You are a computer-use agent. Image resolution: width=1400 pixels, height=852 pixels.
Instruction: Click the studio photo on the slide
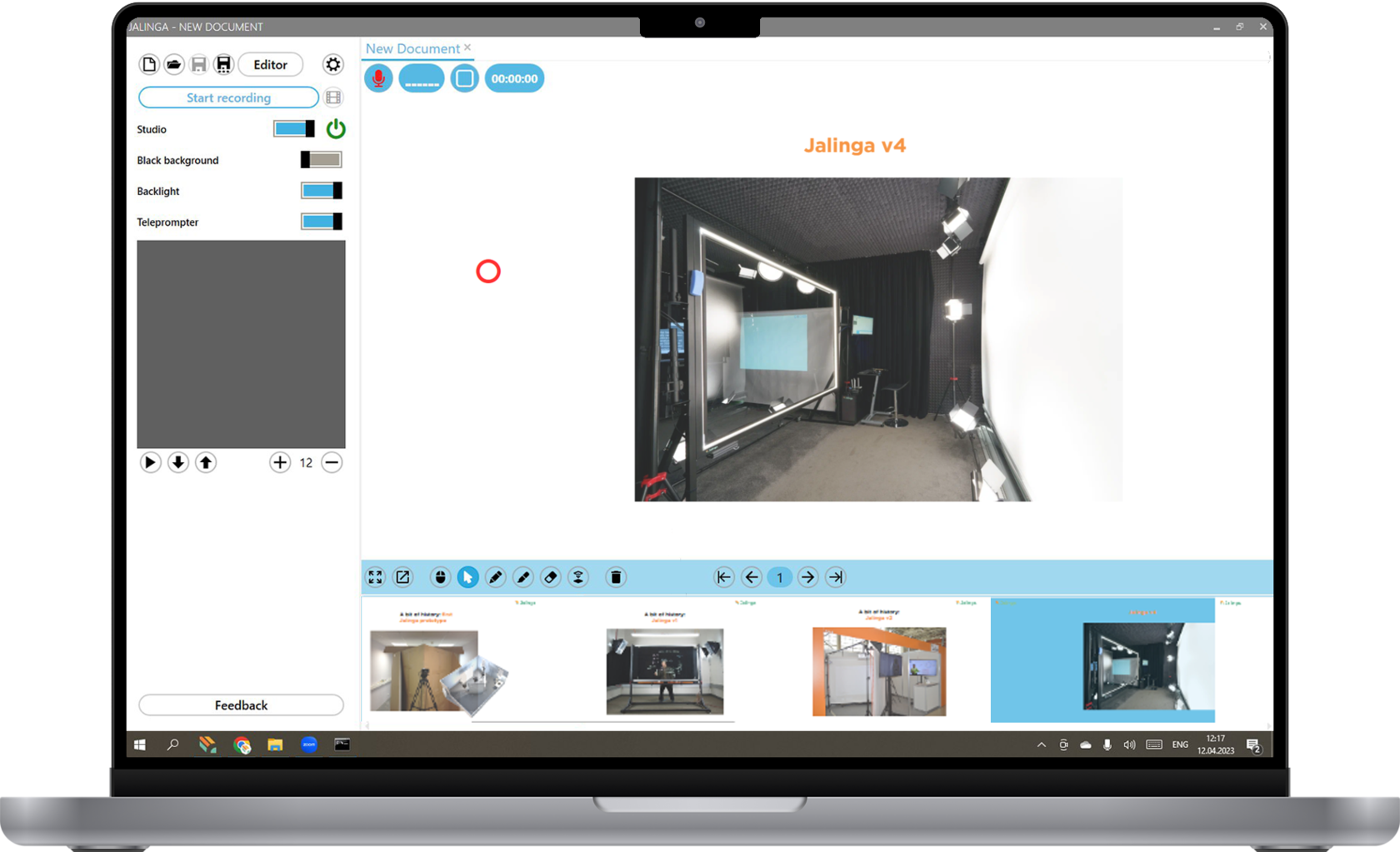pos(878,339)
